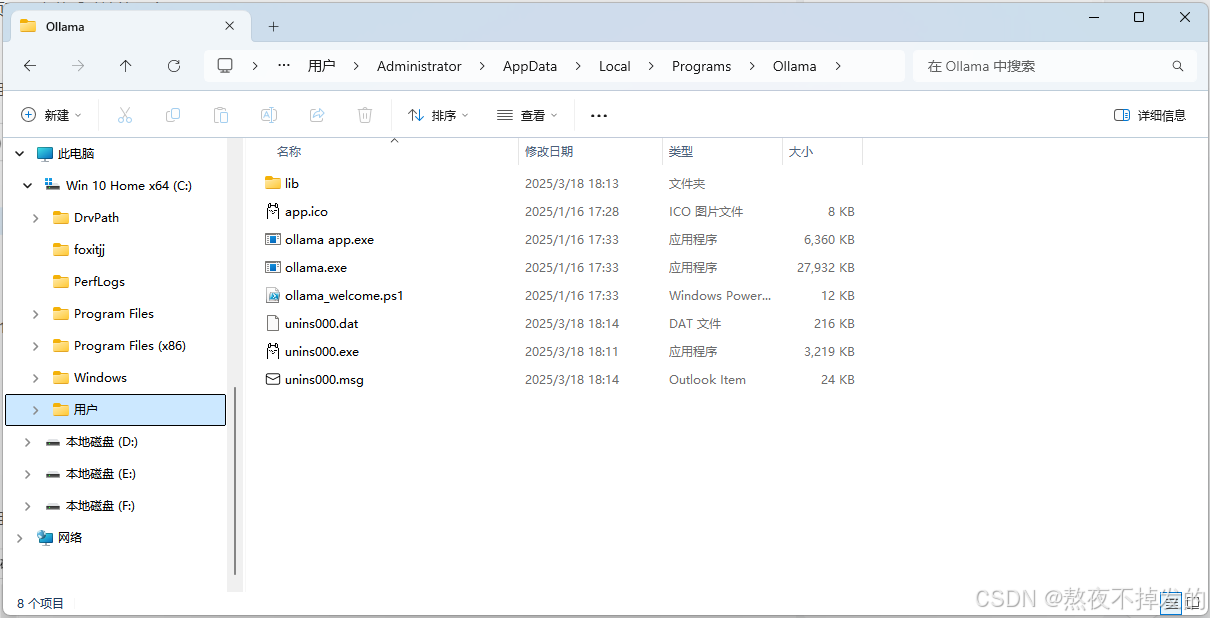Expand the Windows folder node

point(36,378)
